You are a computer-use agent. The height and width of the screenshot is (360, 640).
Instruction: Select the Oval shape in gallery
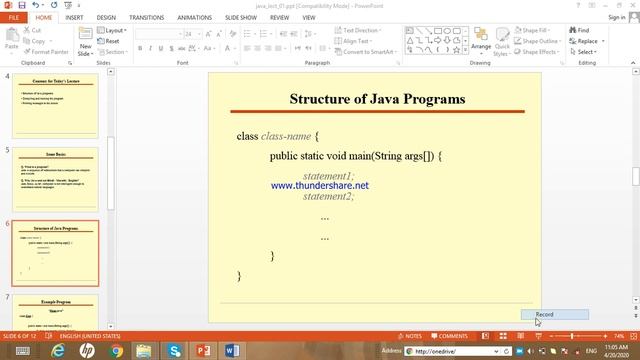[447, 31]
